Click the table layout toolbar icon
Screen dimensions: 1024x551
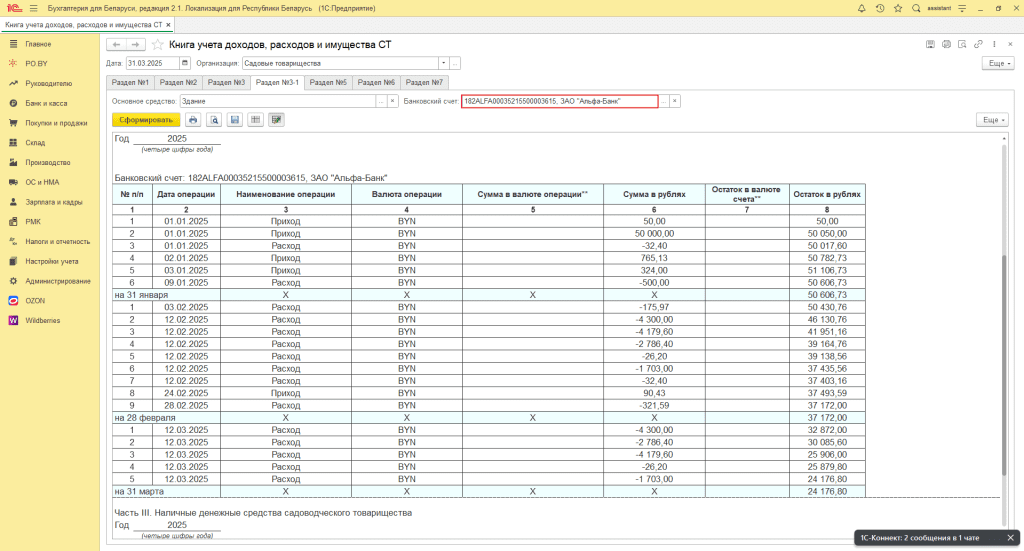click(x=255, y=120)
